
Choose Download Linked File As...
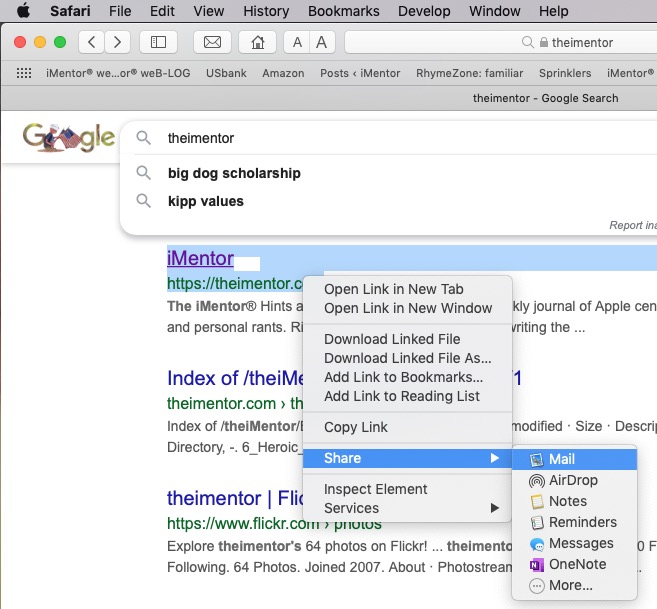407,358
